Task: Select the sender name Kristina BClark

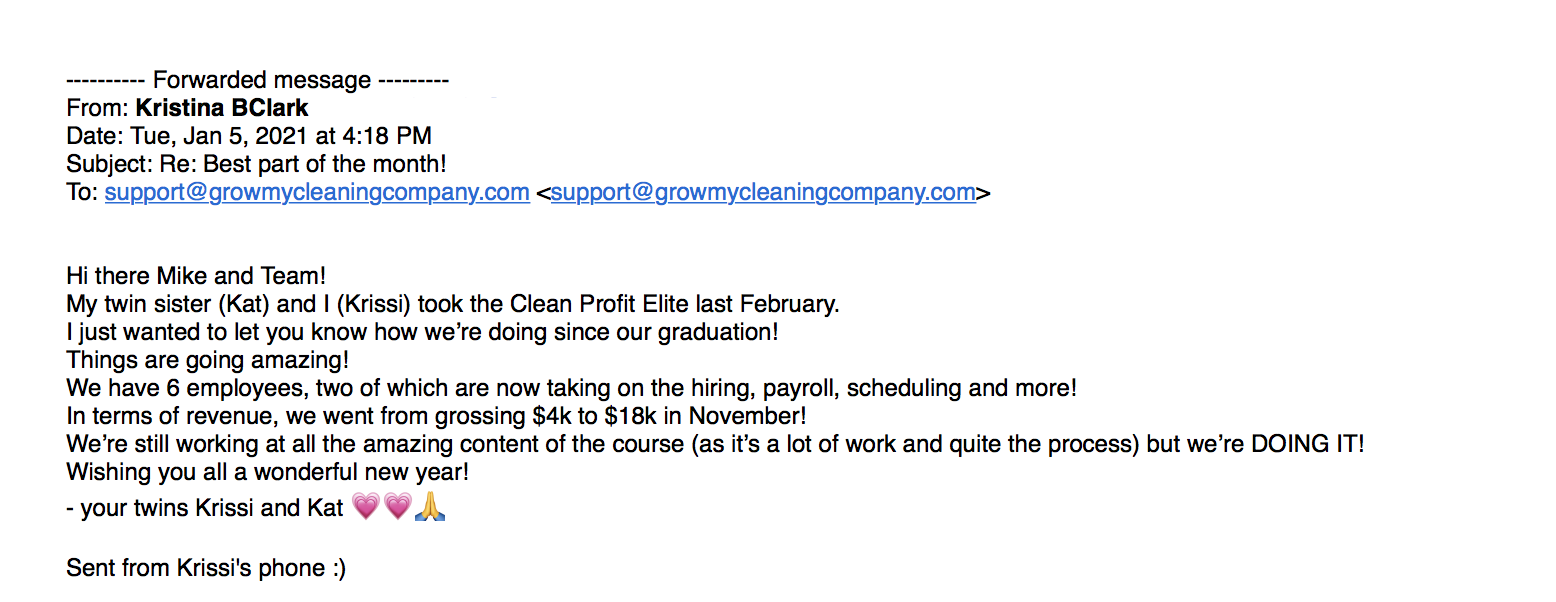Action: click(x=222, y=108)
